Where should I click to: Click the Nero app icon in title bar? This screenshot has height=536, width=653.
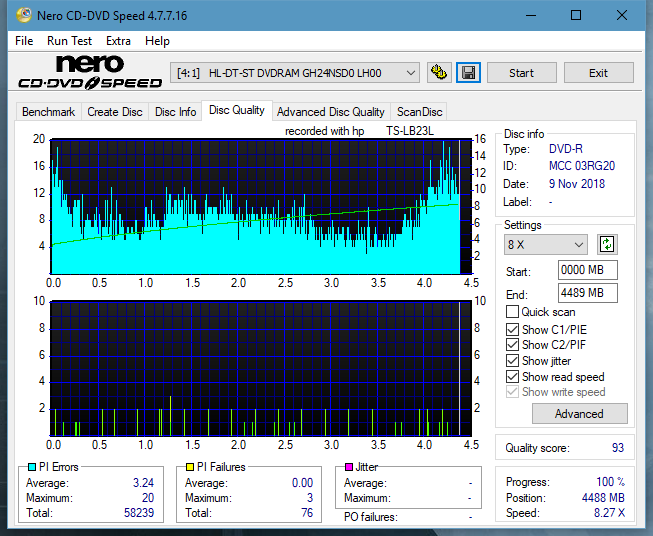(x=24, y=15)
